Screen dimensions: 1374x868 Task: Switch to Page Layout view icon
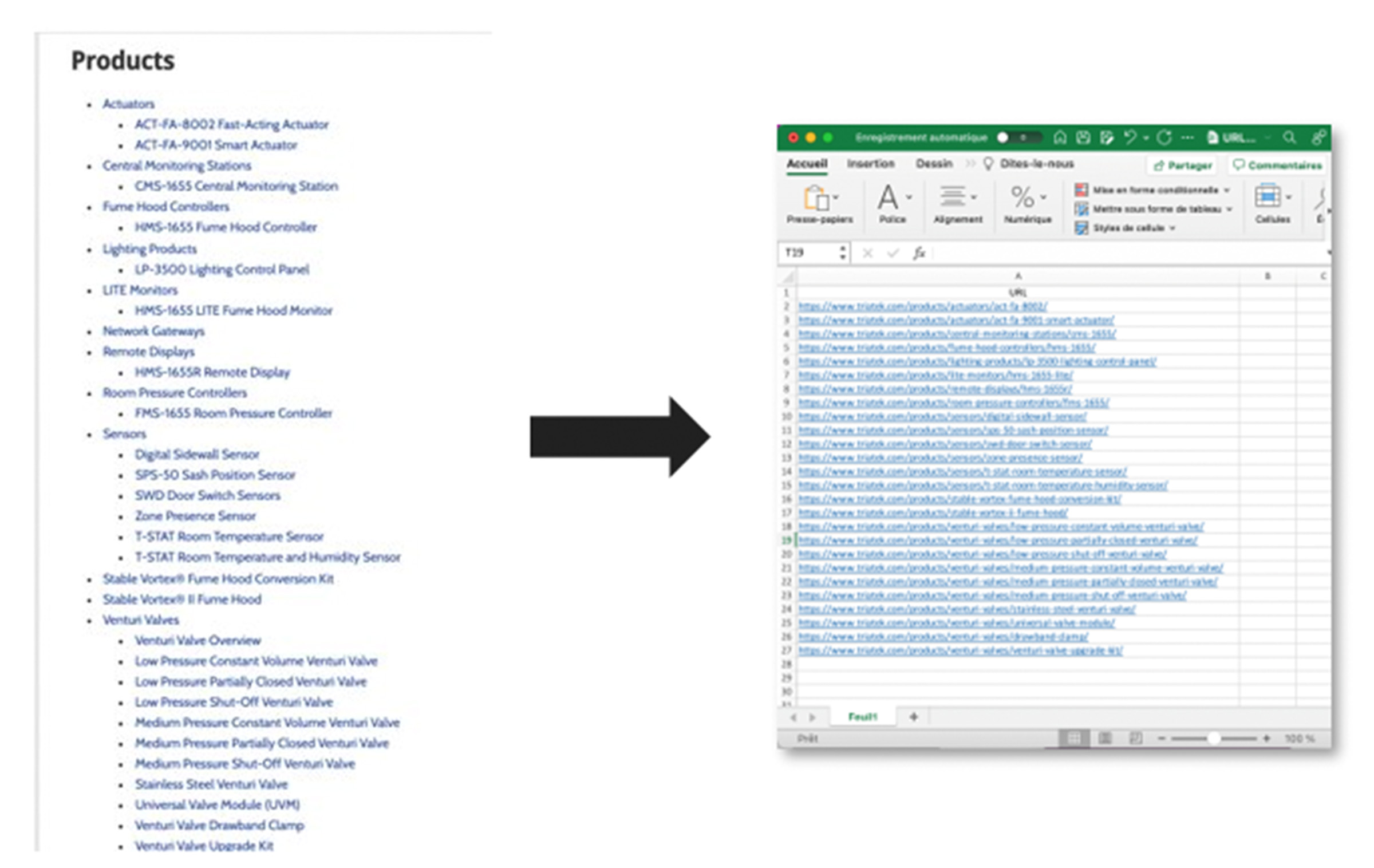pos(1105,738)
